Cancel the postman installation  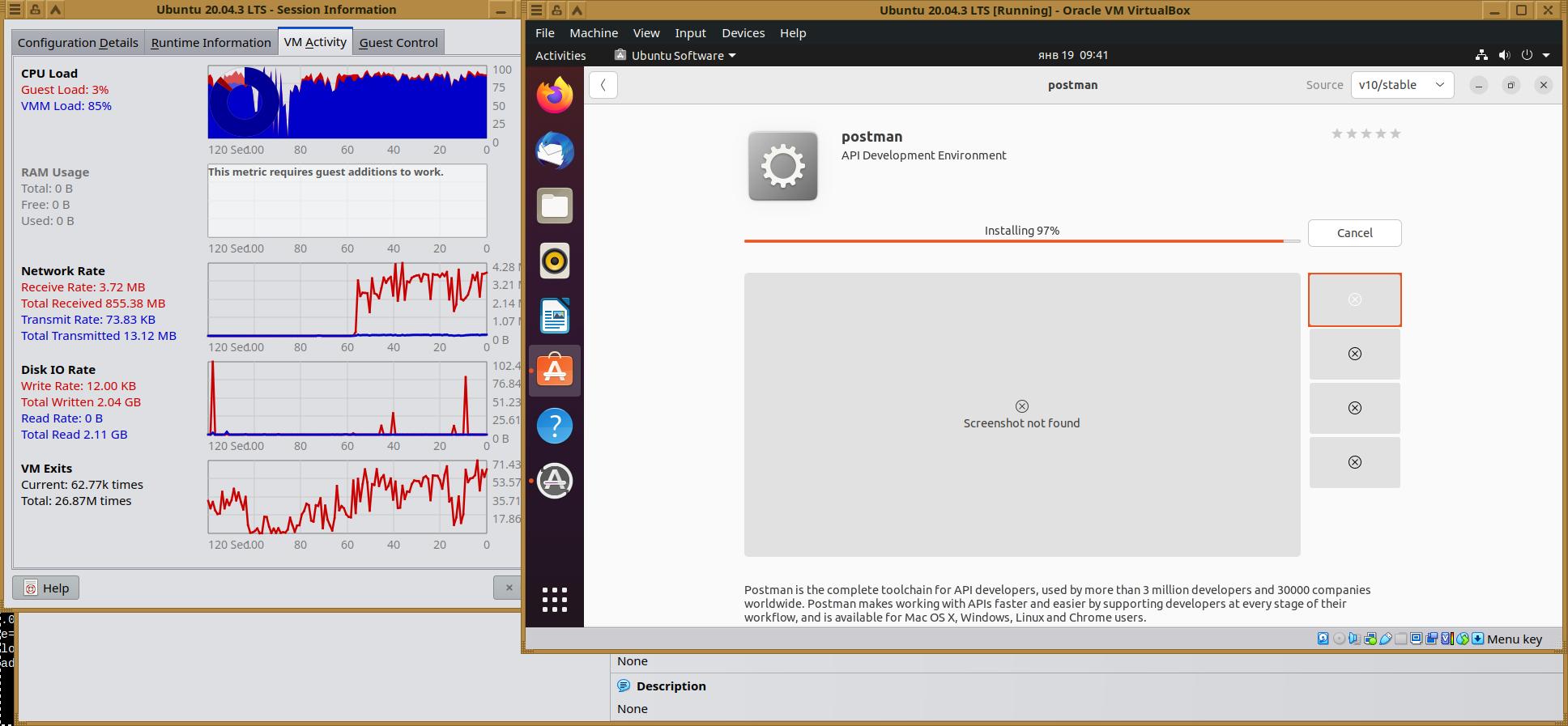click(1354, 233)
